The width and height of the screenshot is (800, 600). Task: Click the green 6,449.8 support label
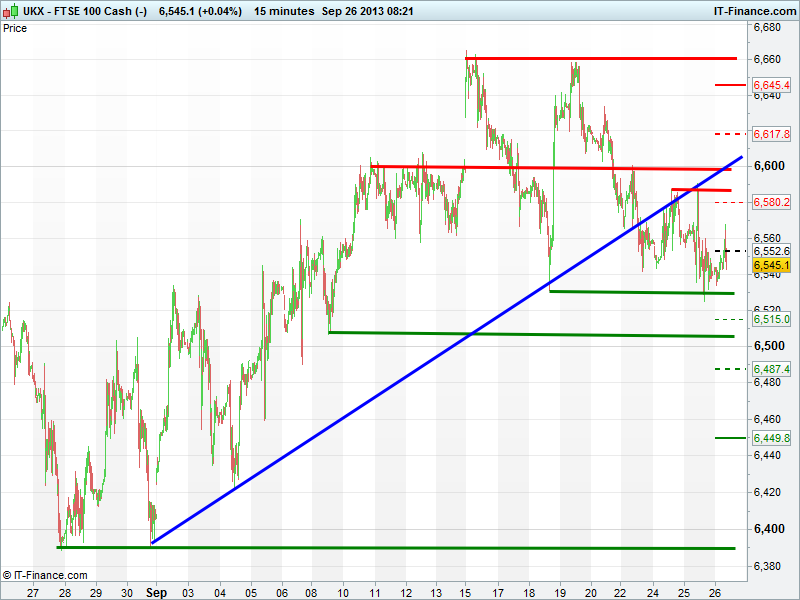[x=771, y=438]
